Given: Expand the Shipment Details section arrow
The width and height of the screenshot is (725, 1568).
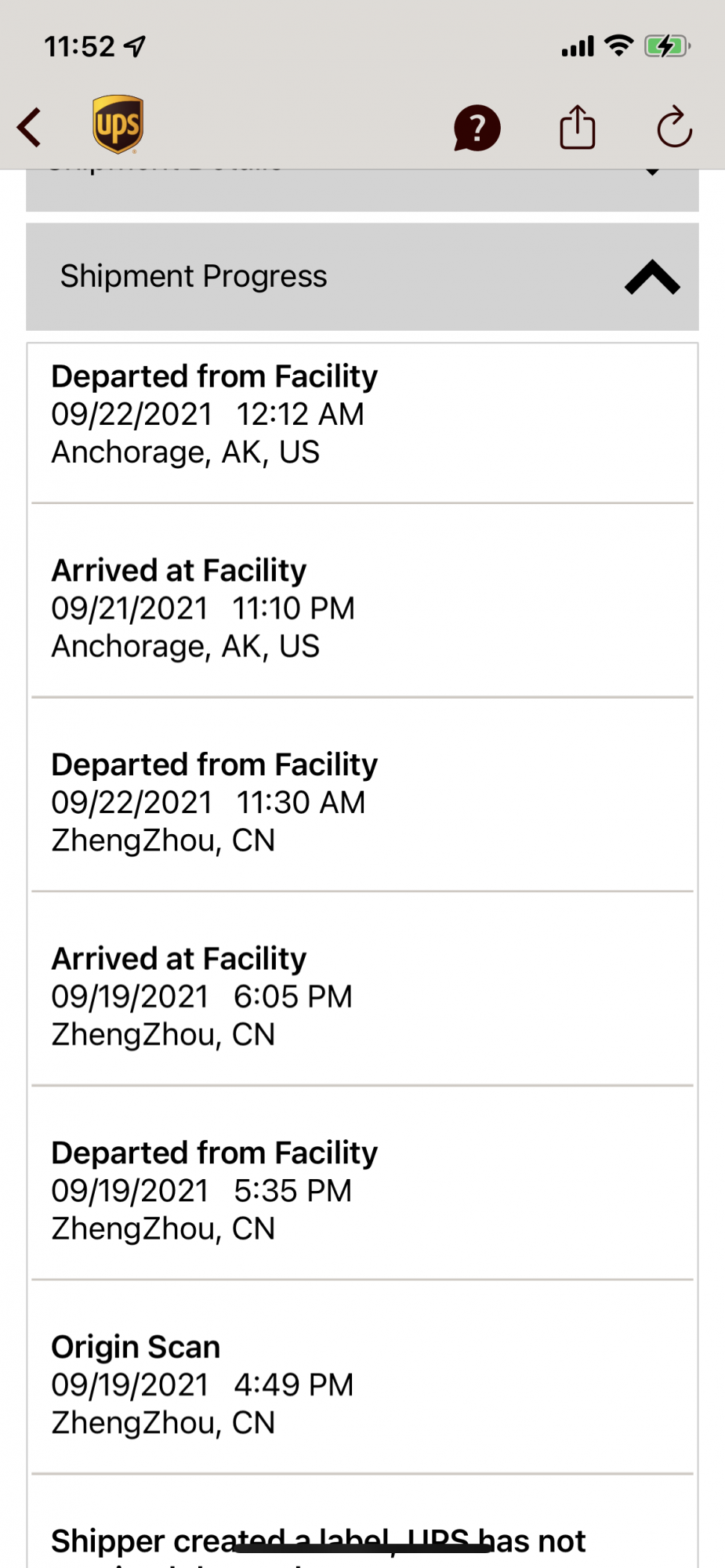Looking at the screenshot, I should point(652,170).
